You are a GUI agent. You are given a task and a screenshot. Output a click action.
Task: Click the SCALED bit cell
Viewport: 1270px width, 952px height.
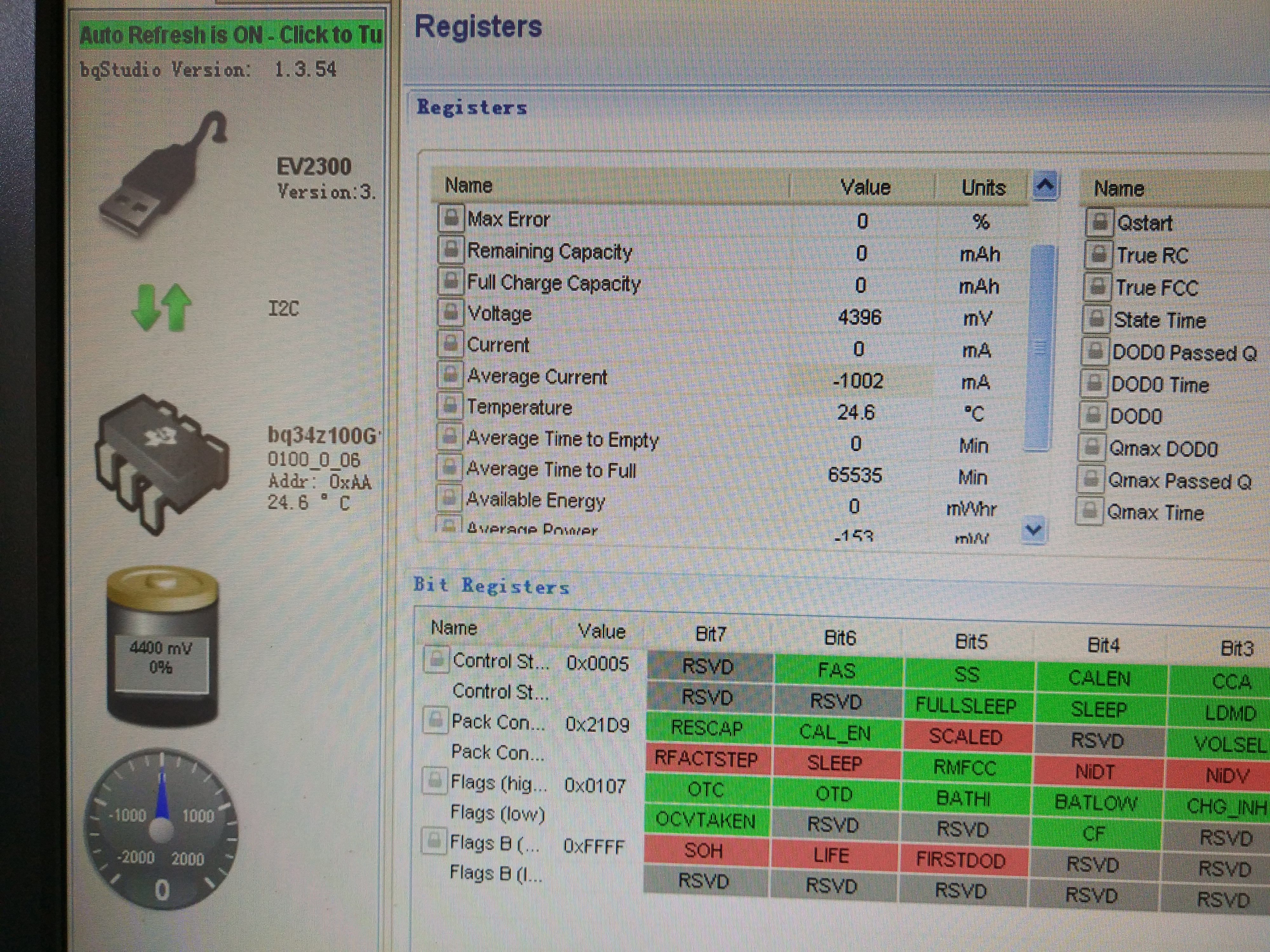tap(966, 737)
